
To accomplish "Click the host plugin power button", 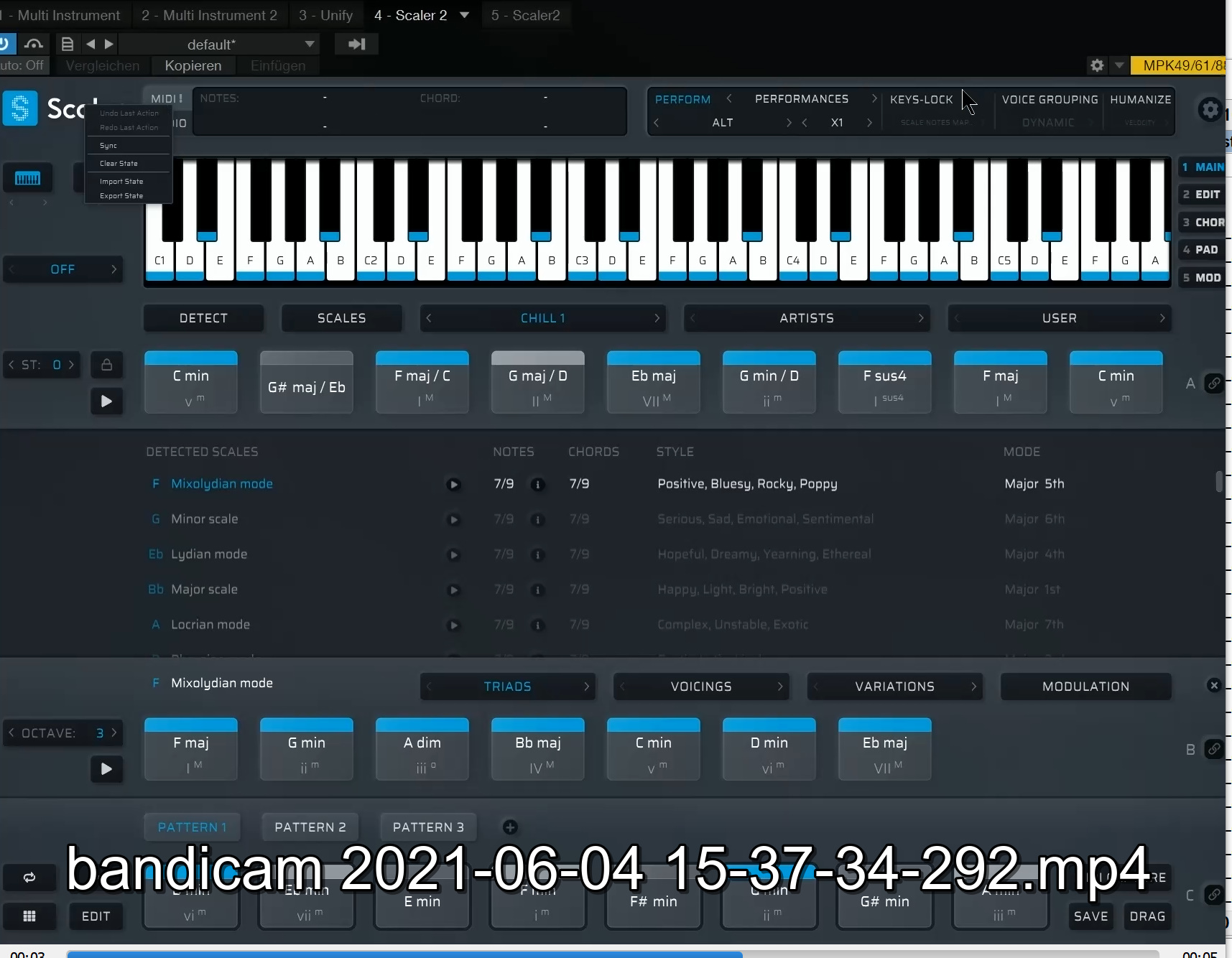I will click(4, 45).
